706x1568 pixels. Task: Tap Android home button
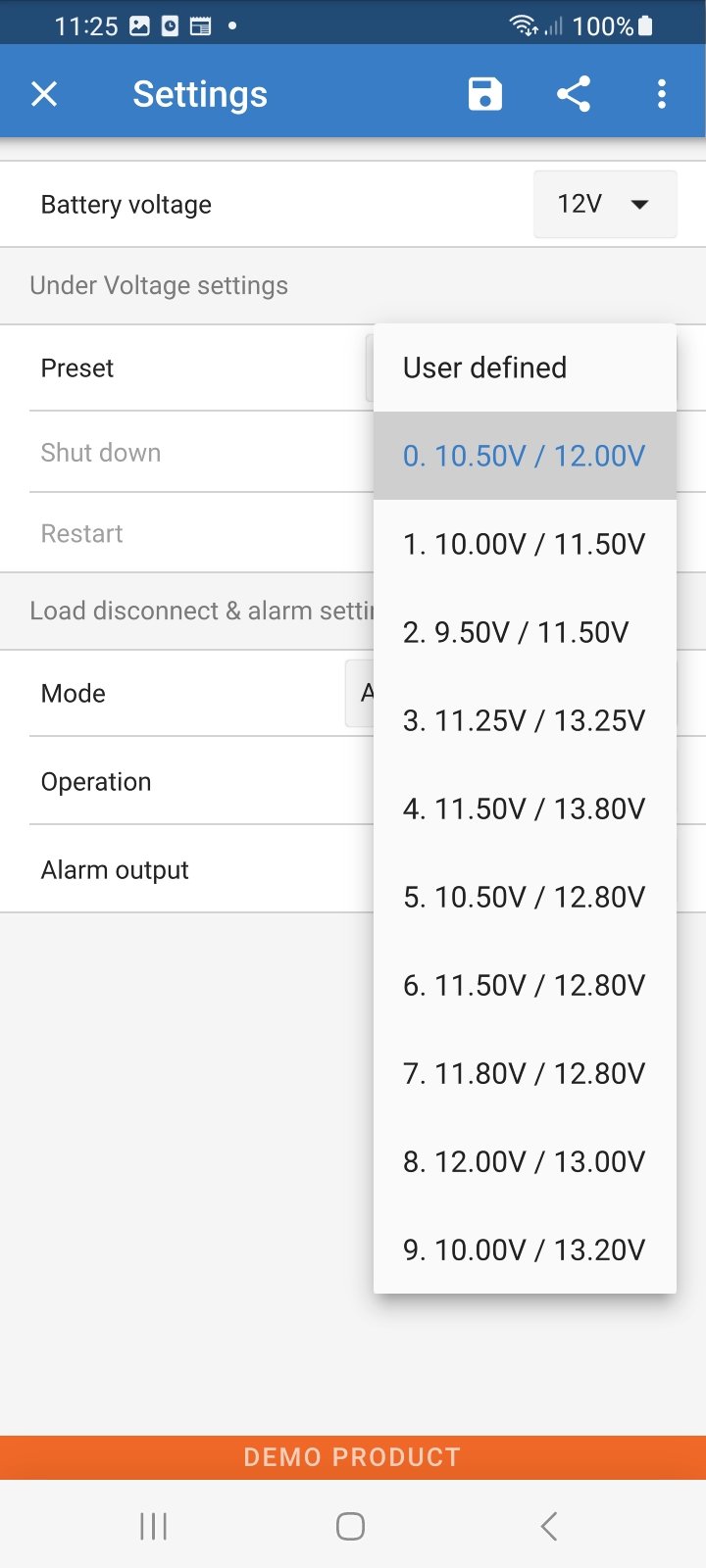350,1526
